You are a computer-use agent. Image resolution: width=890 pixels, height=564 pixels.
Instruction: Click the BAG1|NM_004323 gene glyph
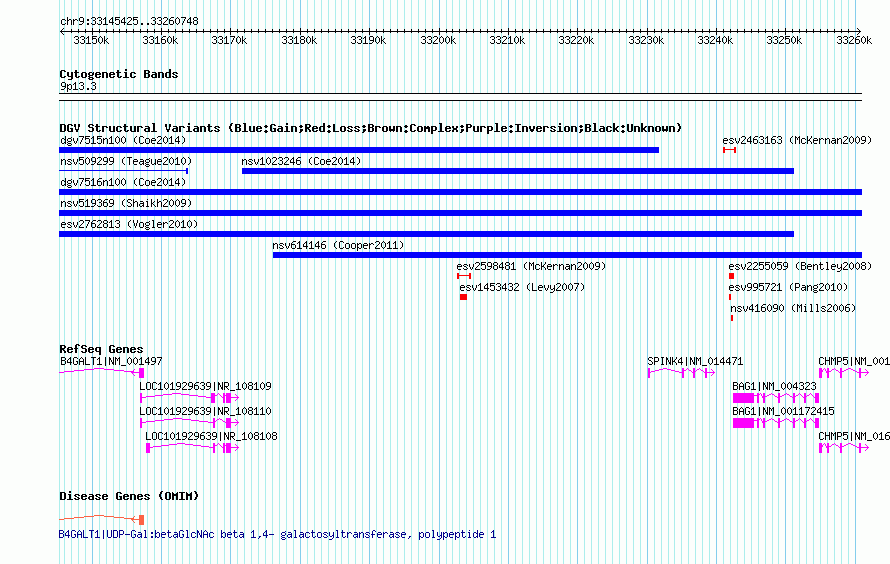(x=776, y=398)
